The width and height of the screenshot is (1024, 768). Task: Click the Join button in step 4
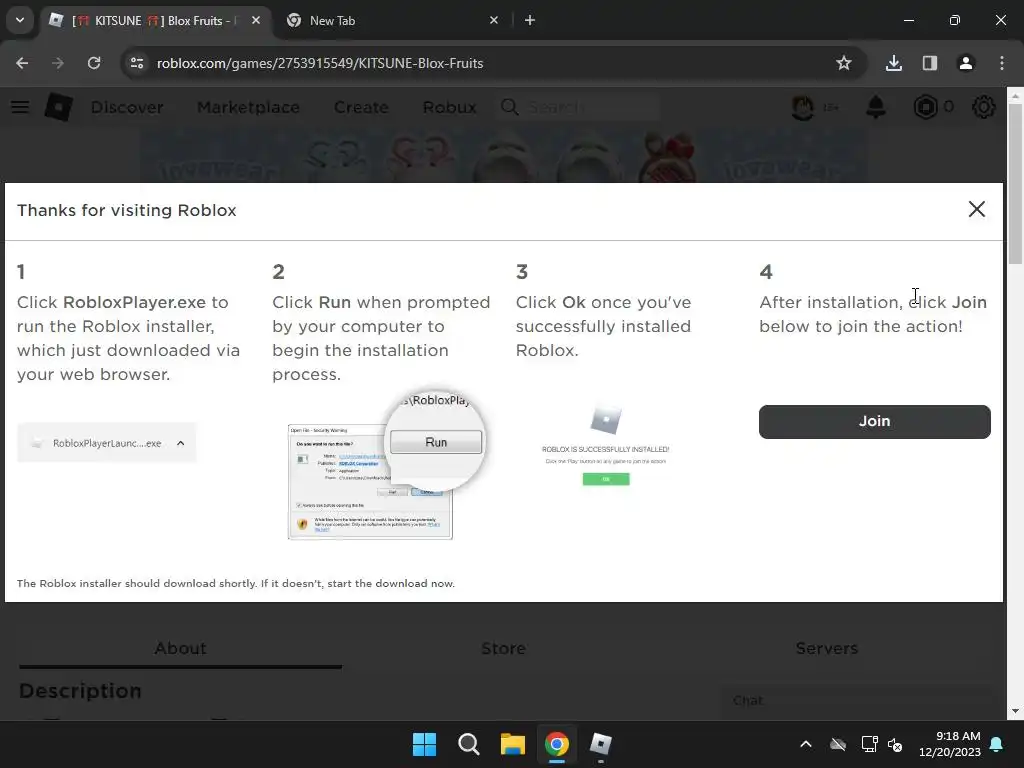874,421
